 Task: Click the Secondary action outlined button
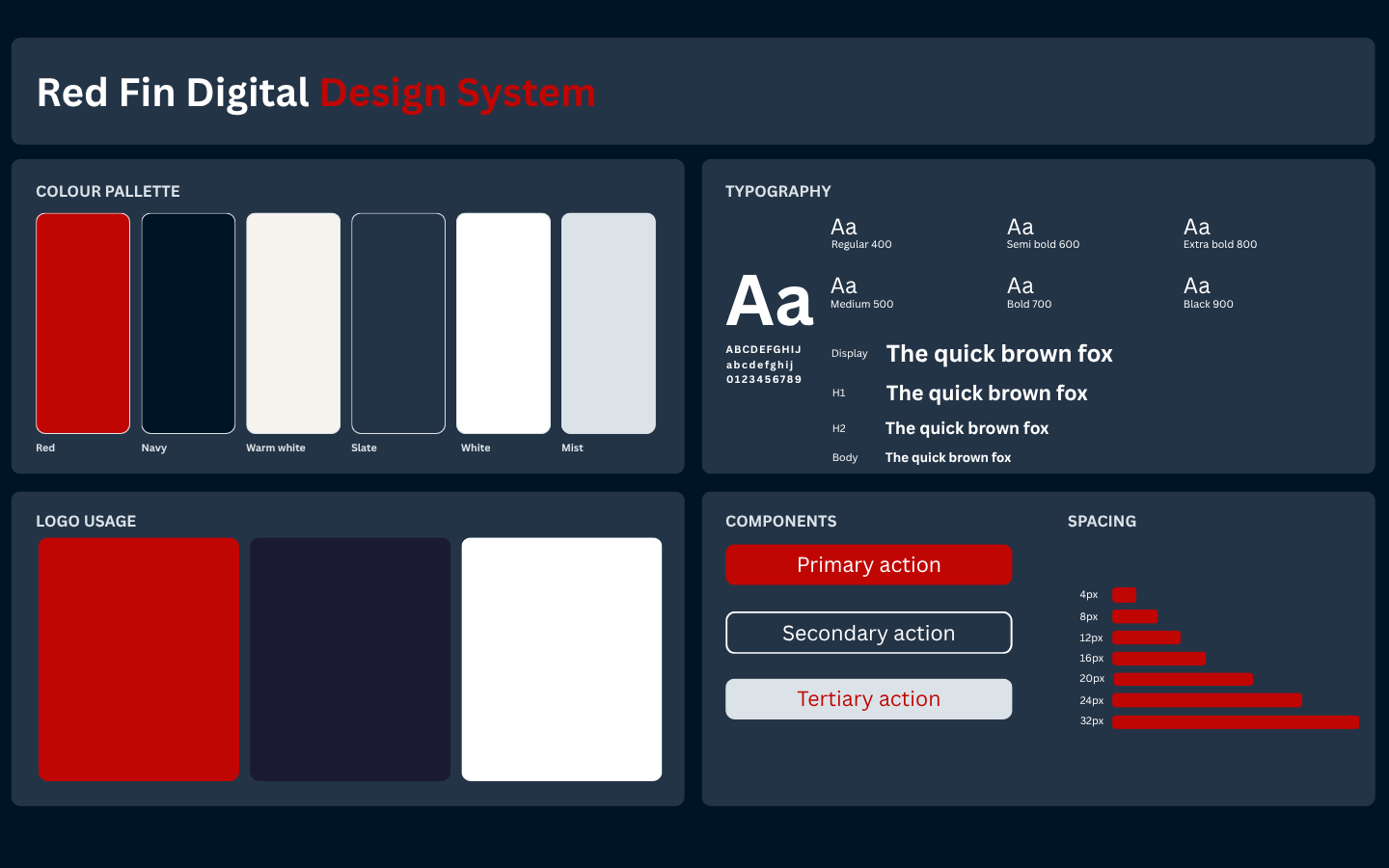[868, 633]
